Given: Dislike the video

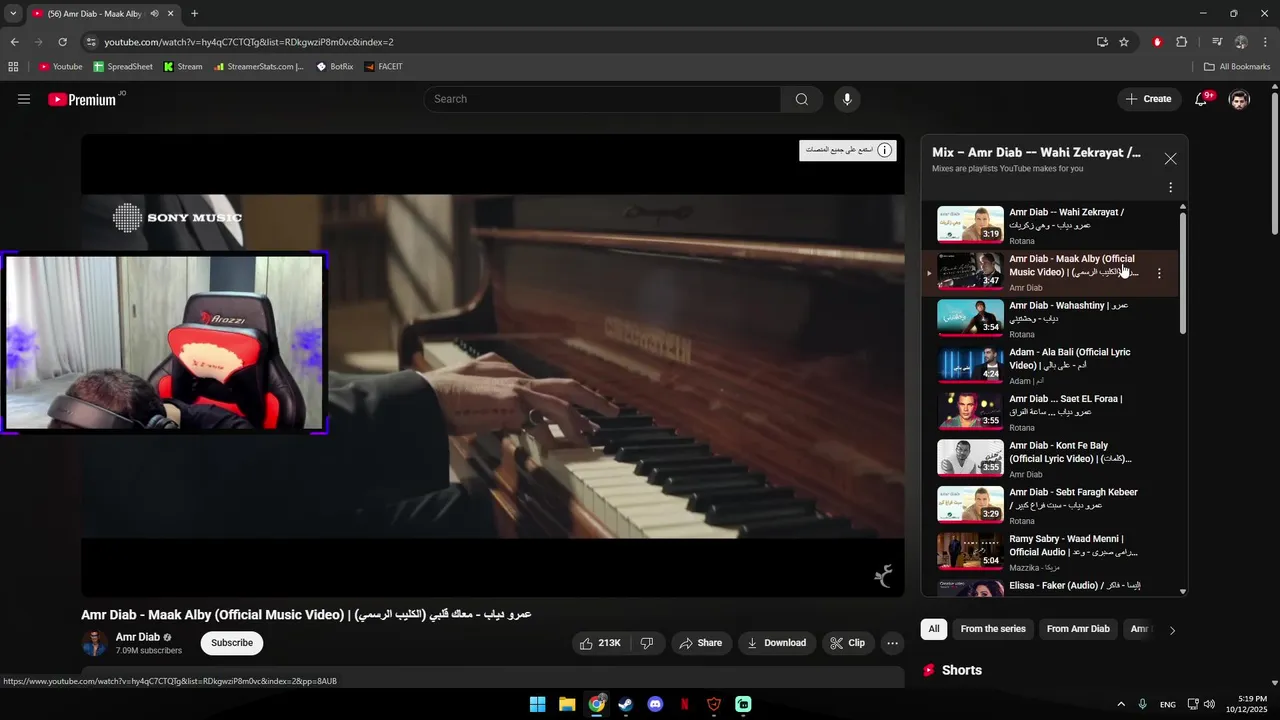Looking at the screenshot, I should [647, 643].
